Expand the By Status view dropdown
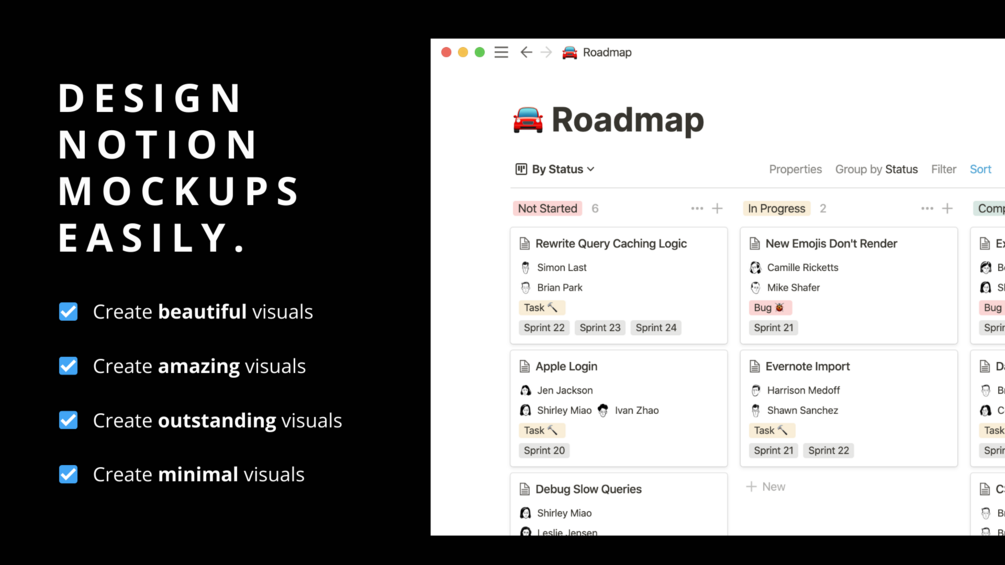This screenshot has width=1005, height=565. pos(556,169)
